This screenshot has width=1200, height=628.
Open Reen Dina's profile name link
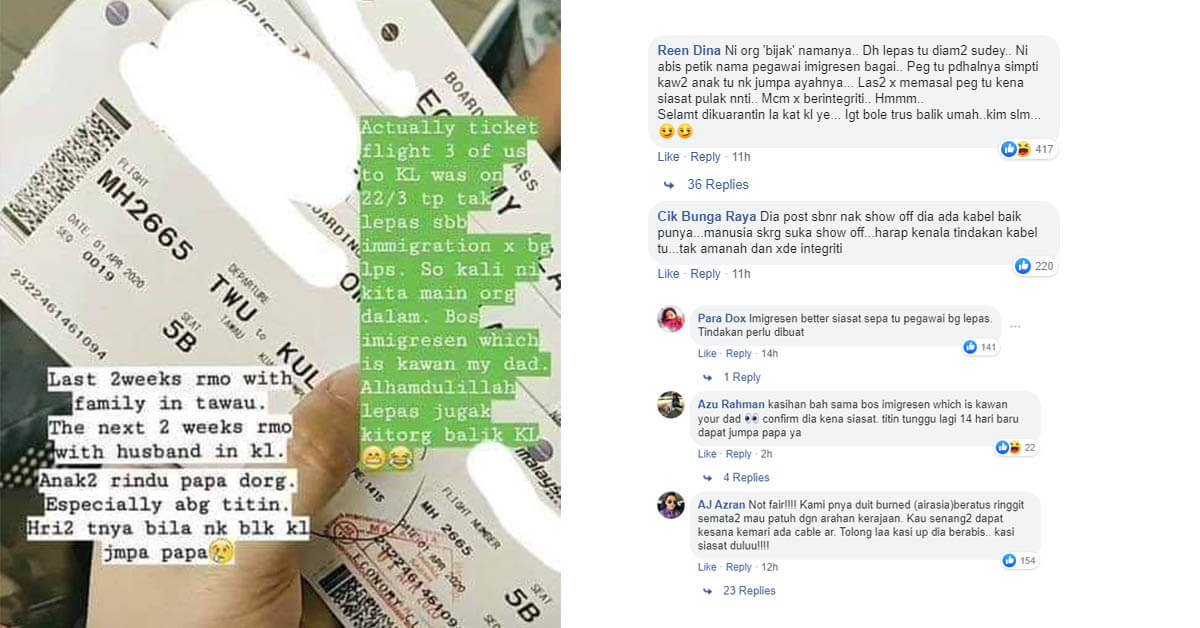coord(689,51)
